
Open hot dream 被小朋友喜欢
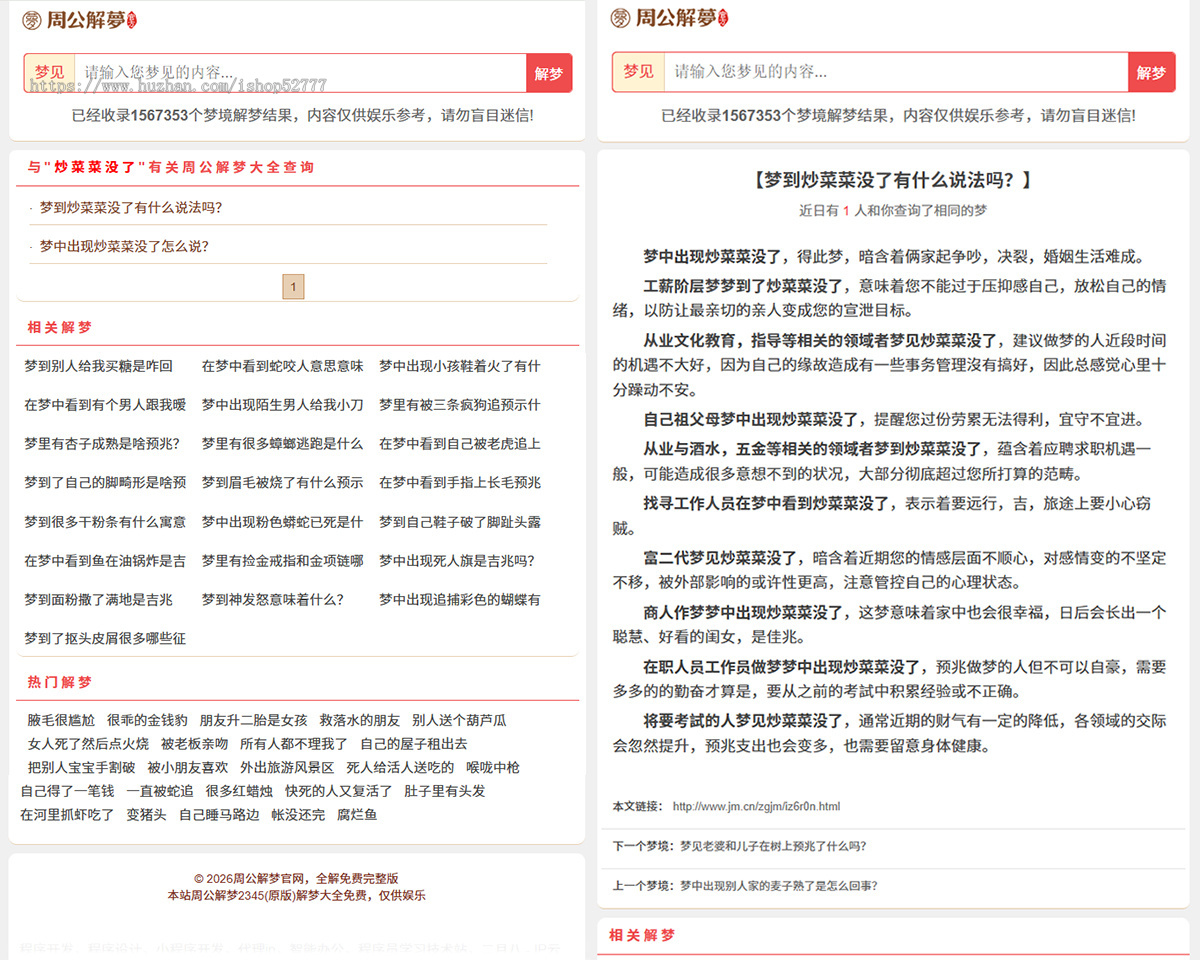(x=188, y=768)
